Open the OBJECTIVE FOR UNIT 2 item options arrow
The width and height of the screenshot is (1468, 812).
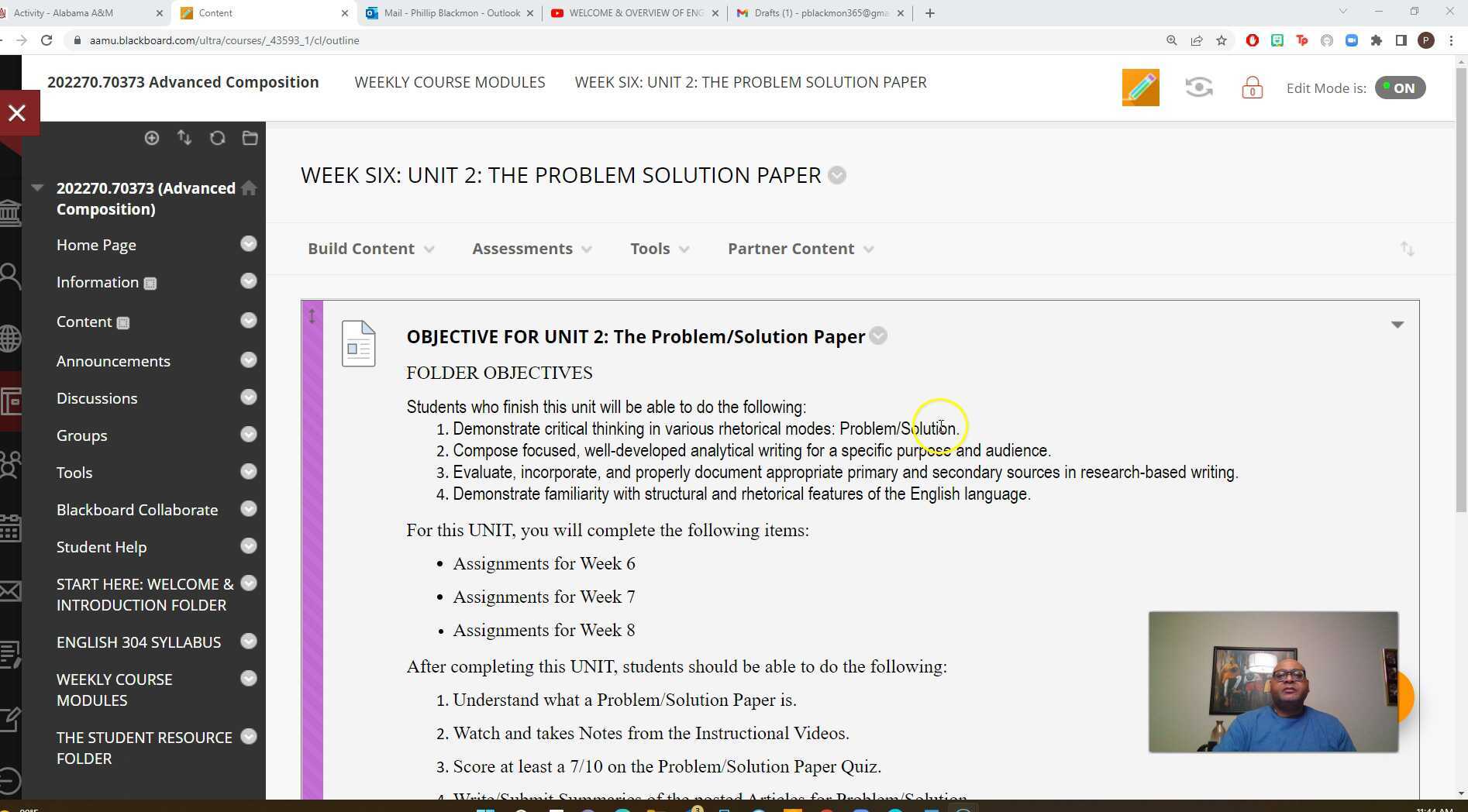click(x=877, y=336)
